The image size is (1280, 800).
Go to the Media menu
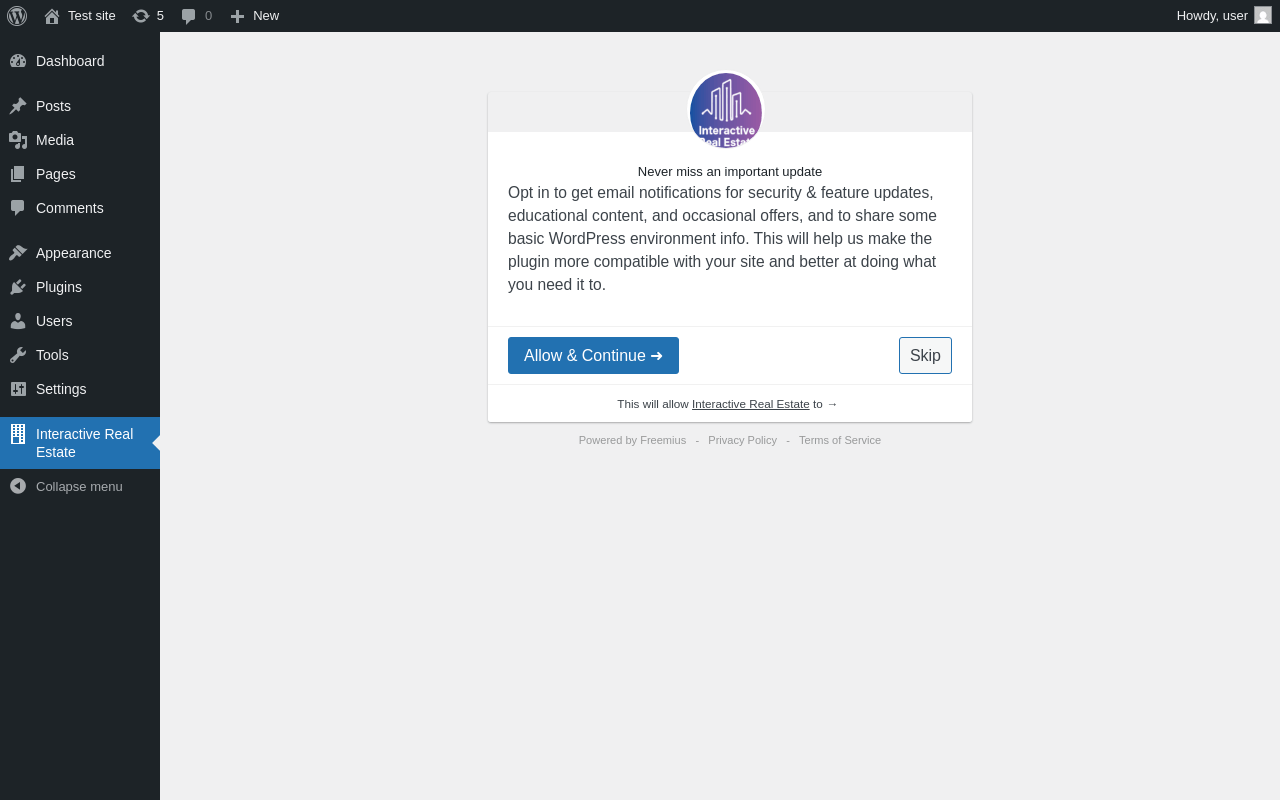point(80,140)
